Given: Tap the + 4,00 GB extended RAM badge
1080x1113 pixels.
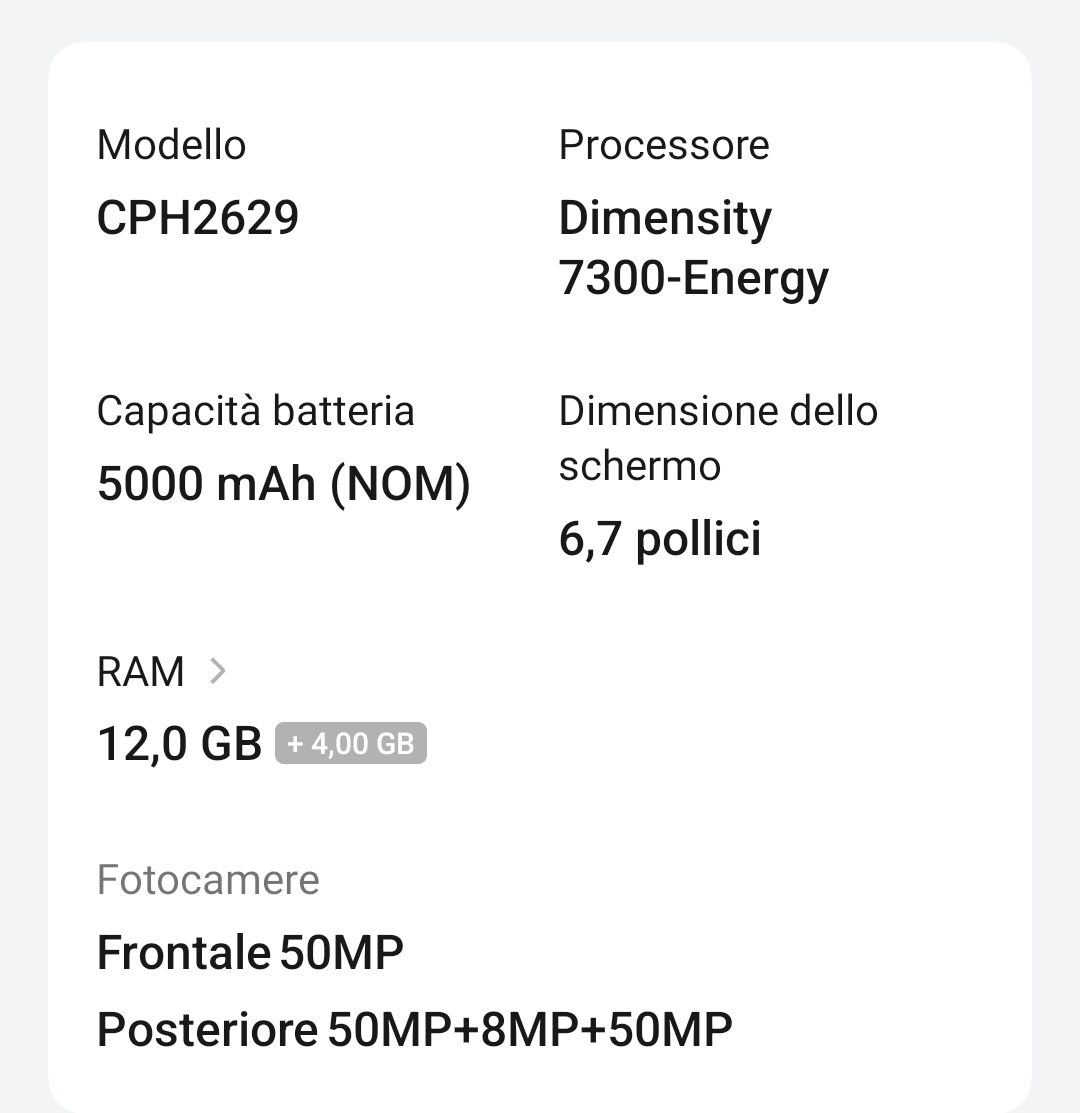Looking at the screenshot, I should pyautogui.click(x=351, y=743).
